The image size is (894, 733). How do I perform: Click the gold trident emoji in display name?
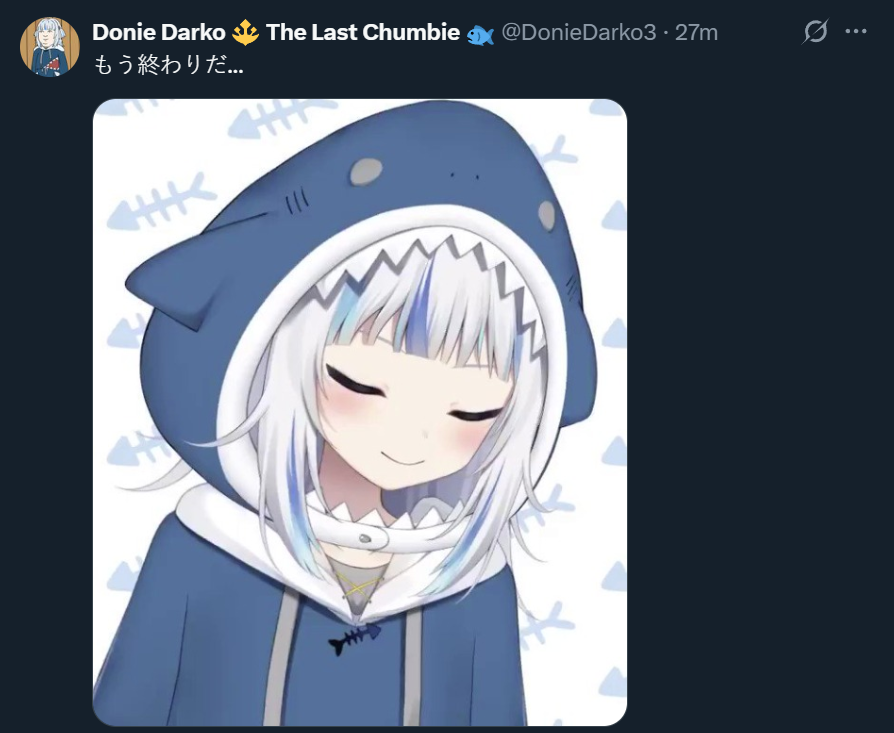pos(245,32)
